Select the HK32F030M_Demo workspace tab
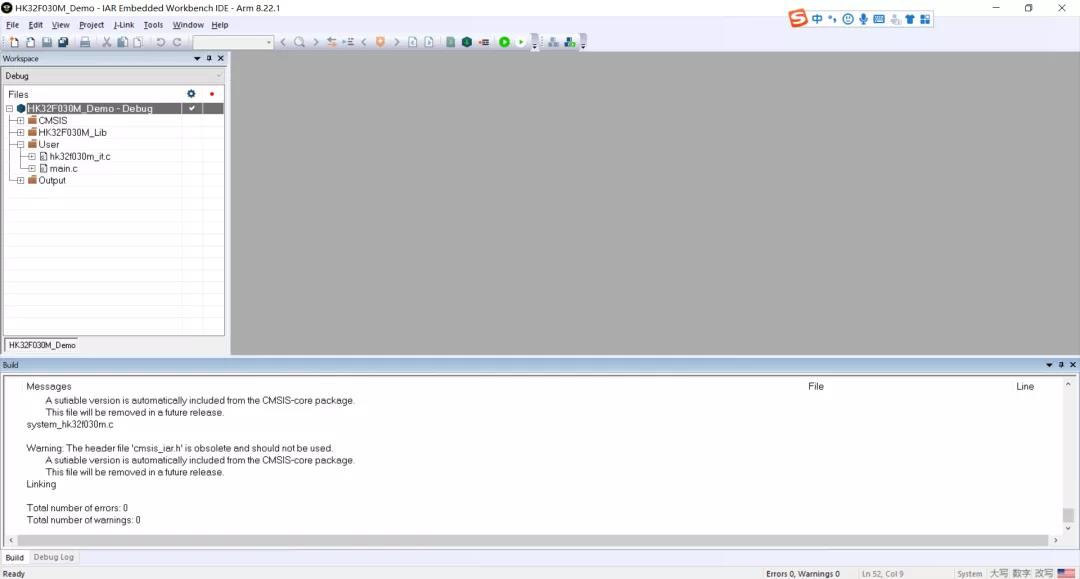This screenshot has width=1080, height=579. 42,345
